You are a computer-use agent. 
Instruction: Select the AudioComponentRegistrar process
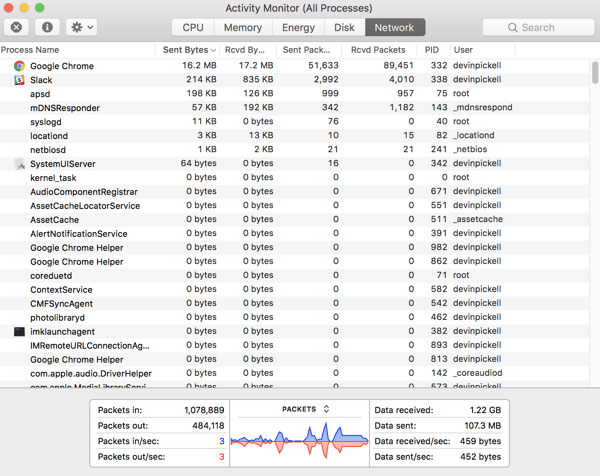(84, 192)
